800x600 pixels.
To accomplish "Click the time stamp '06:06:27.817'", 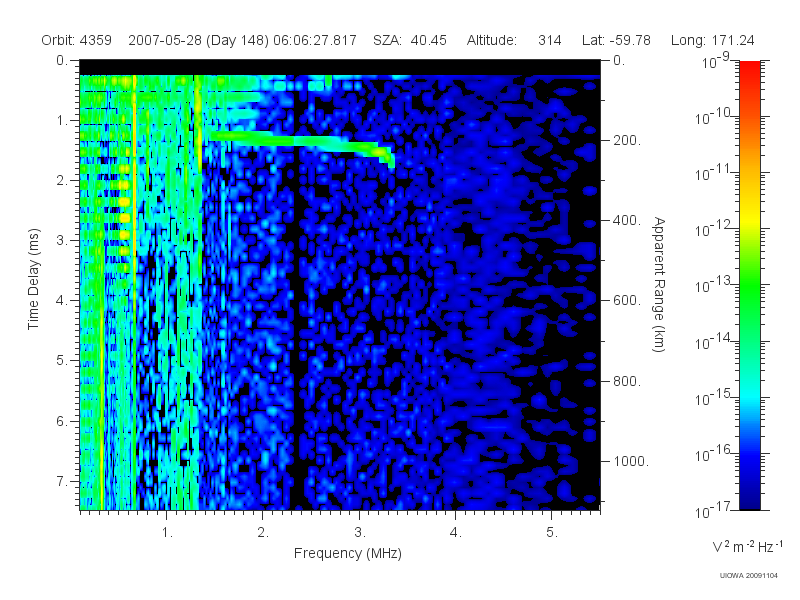I will [x=315, y=40].
